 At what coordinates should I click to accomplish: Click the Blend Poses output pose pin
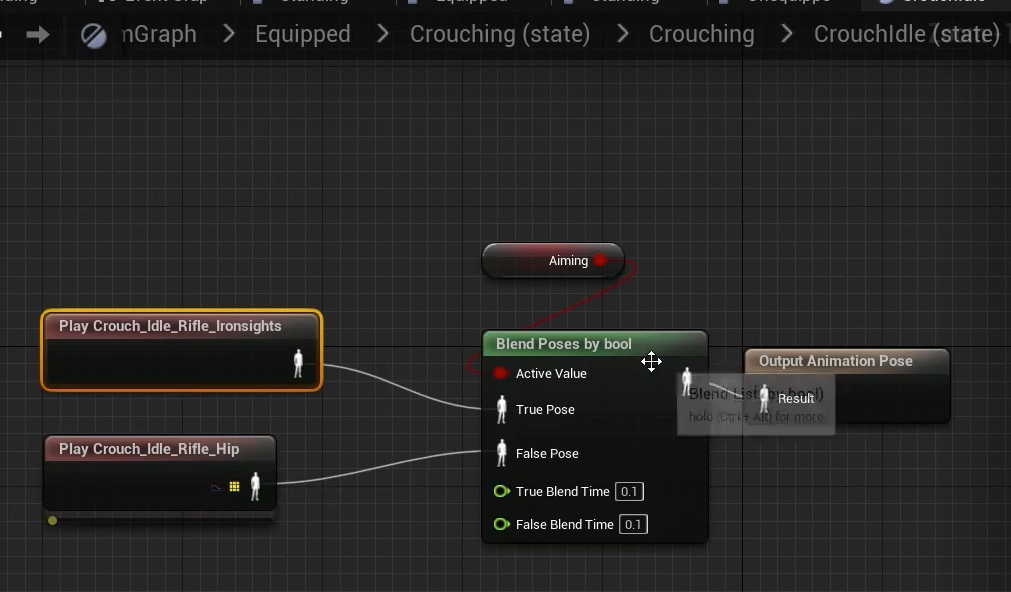[x=687, y=382]
